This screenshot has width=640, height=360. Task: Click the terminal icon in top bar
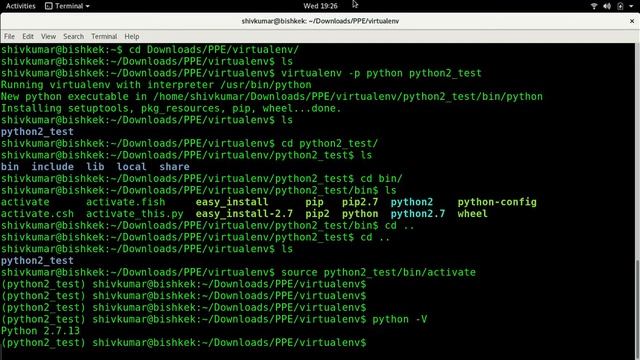[x=49, y=6]
